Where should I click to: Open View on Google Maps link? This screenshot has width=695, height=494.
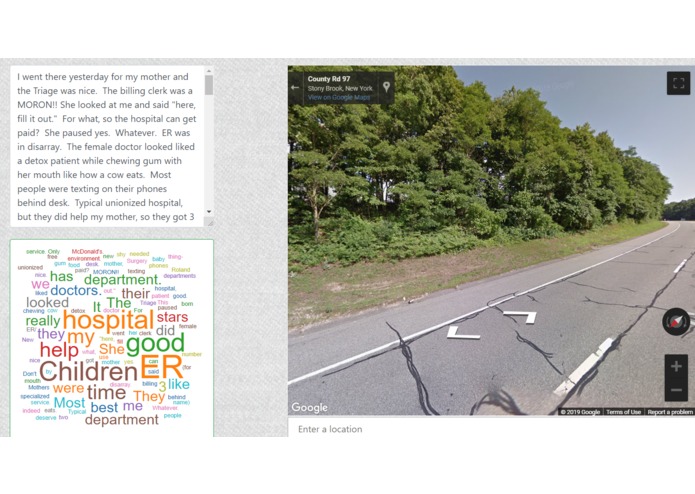tap(339, 97)
